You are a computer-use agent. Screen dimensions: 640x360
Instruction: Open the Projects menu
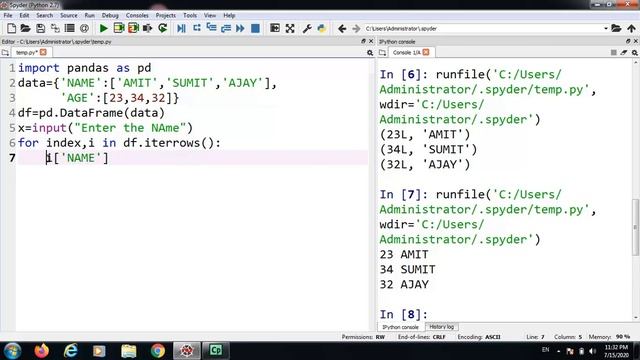point(166,15)
